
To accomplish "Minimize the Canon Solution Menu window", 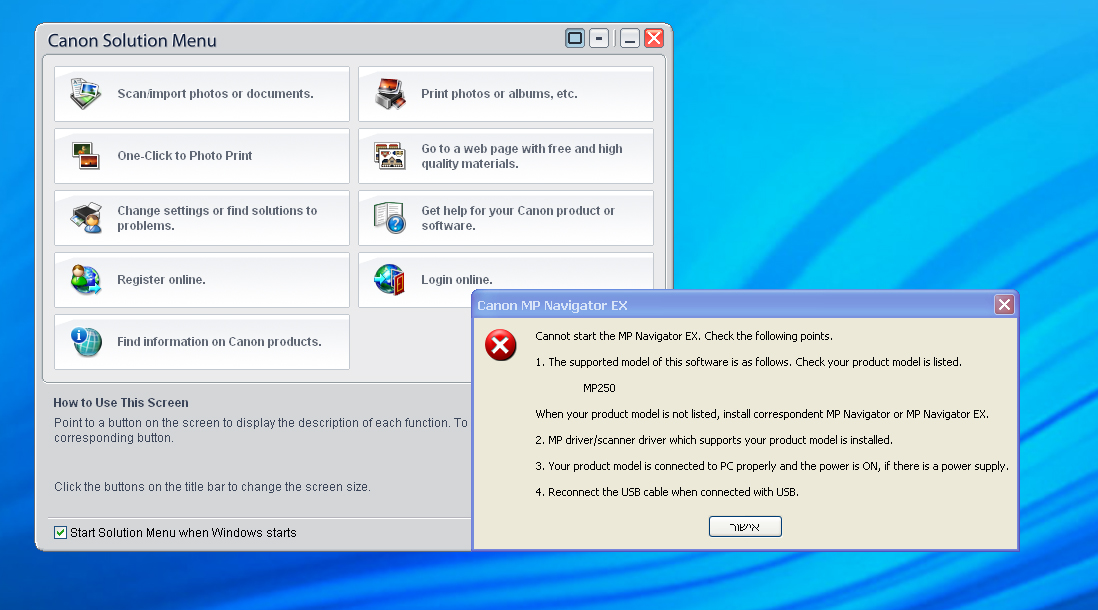I will 630,38.
